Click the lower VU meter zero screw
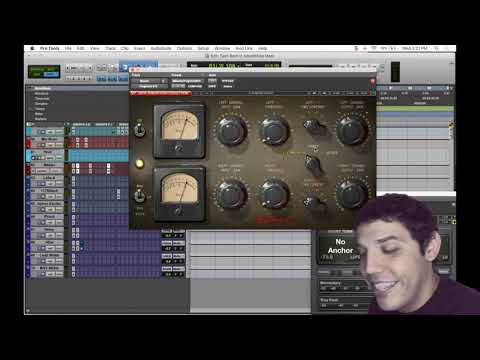The width and height of the screenshot is (480, 360). [x=178, y=211]
